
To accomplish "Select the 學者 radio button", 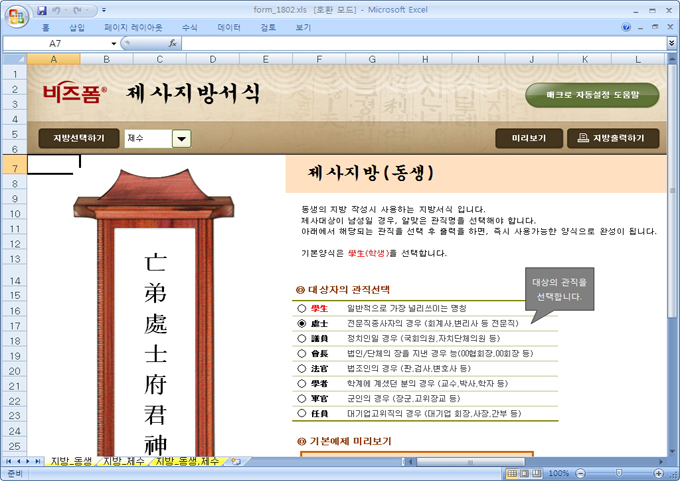I will [302, 383].
